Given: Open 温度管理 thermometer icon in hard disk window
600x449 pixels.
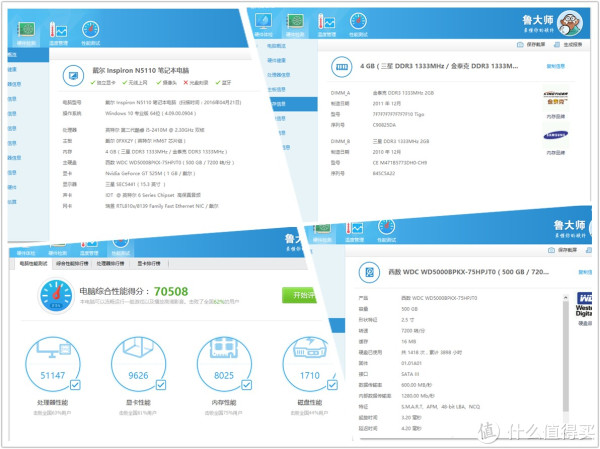Looking at the screenshot, I should coord(354,229).
